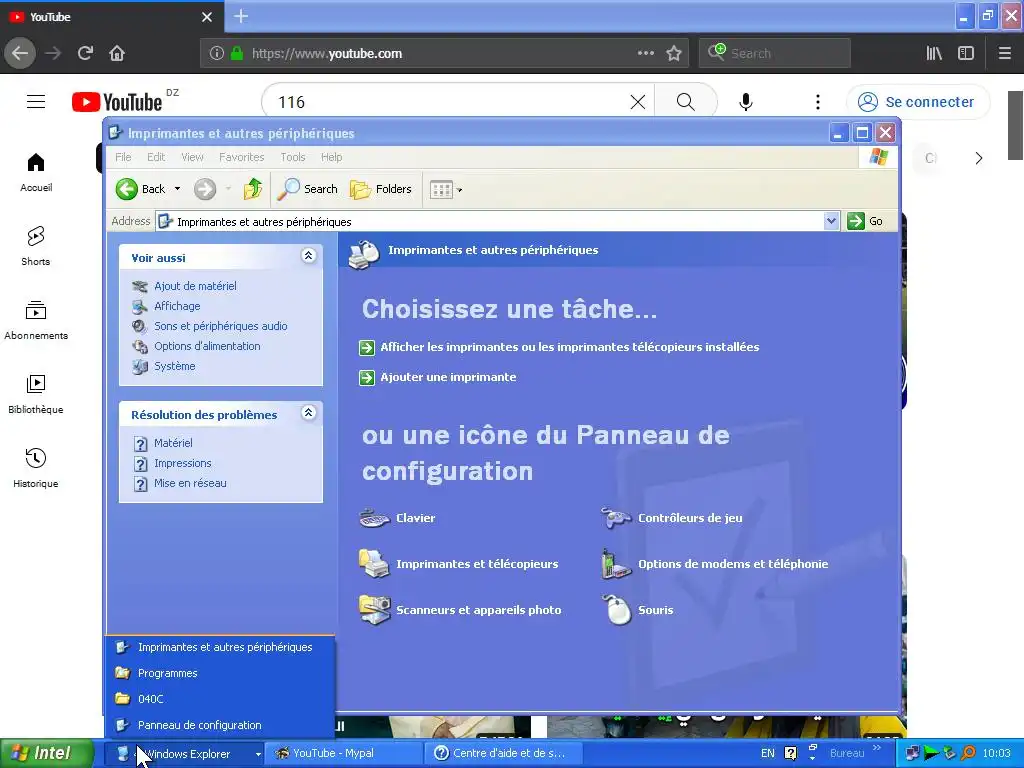Open a new browser tab

(x=240, y=16)
